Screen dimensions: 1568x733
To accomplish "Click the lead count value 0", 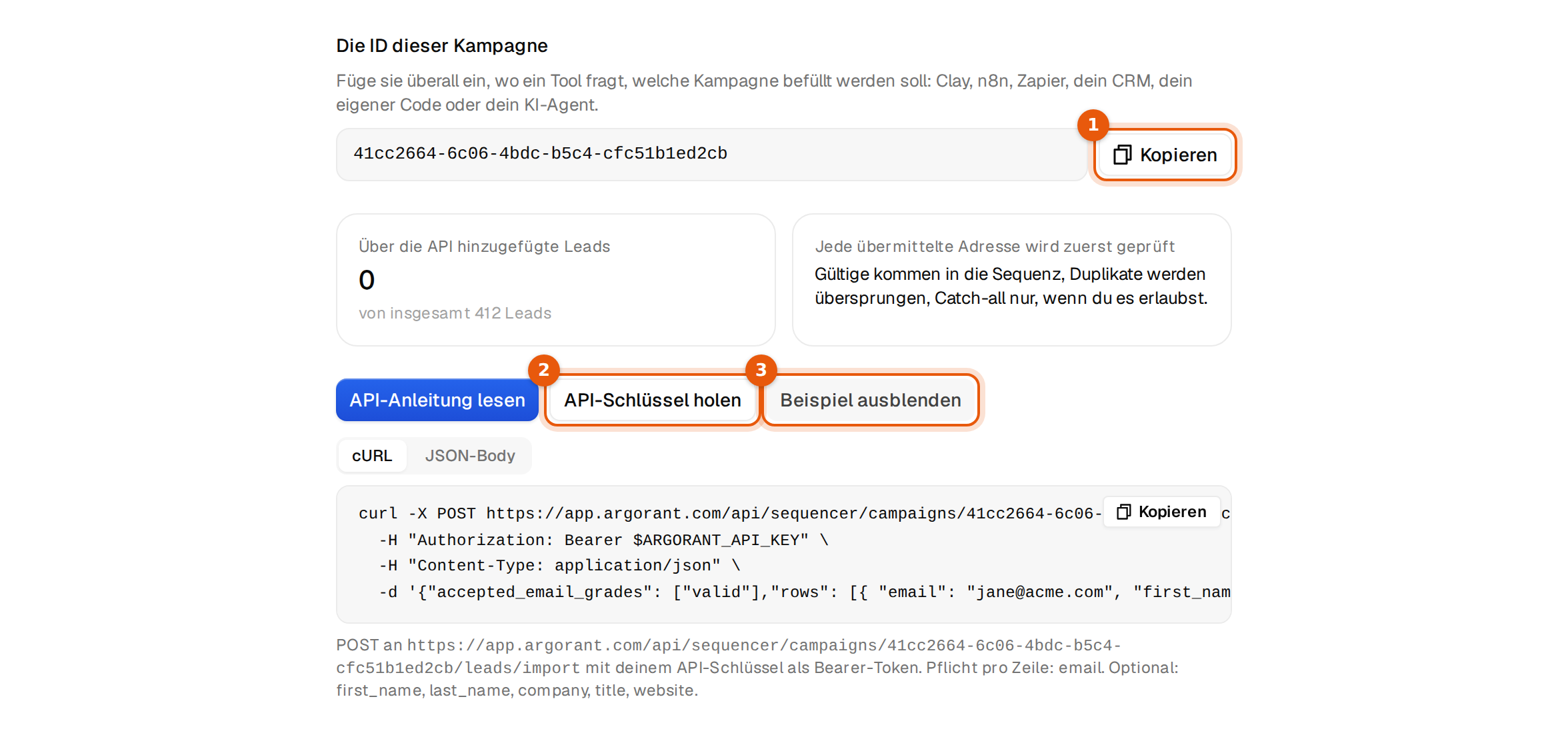I will pos(367,280).
